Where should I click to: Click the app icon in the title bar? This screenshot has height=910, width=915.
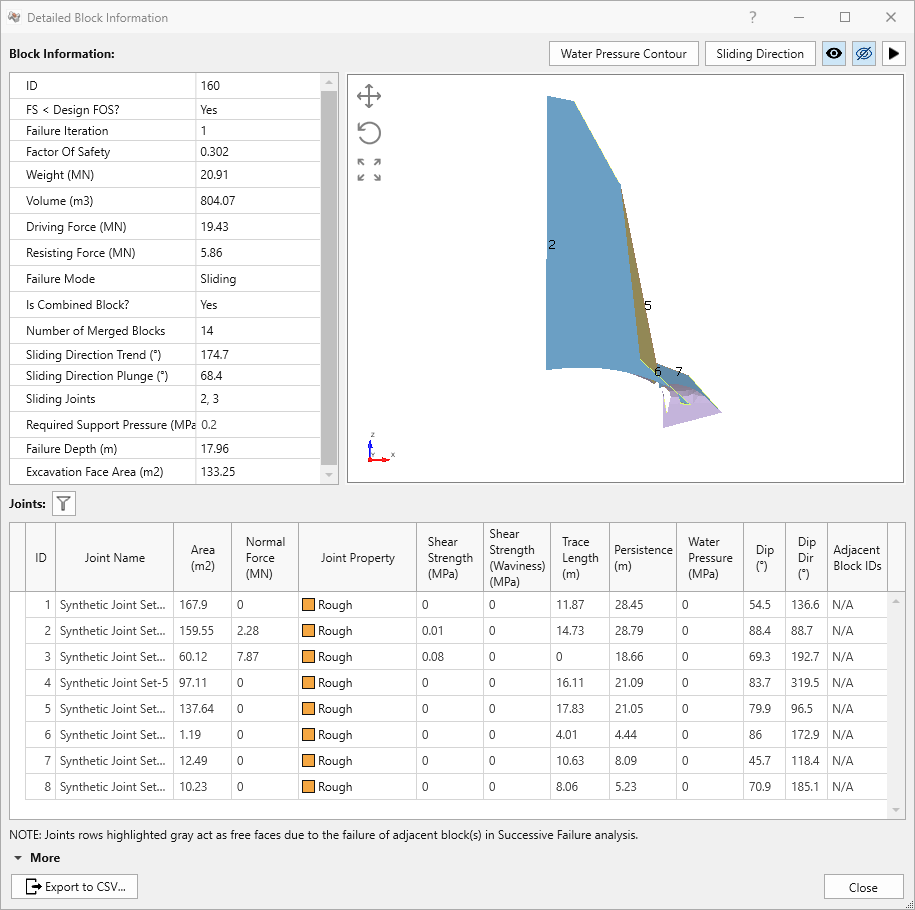(14, 18)
